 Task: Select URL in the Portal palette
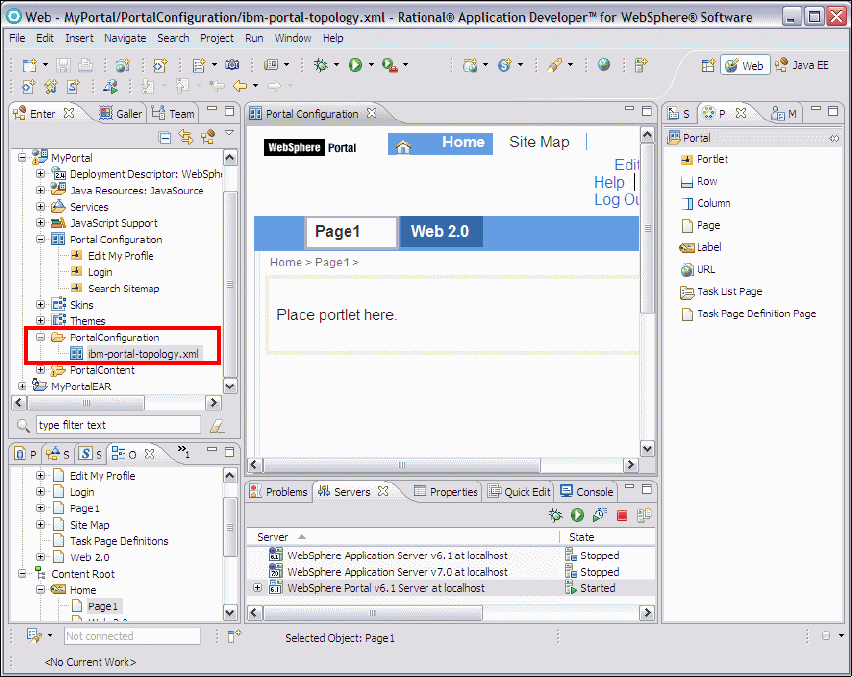tap(698, 269)
